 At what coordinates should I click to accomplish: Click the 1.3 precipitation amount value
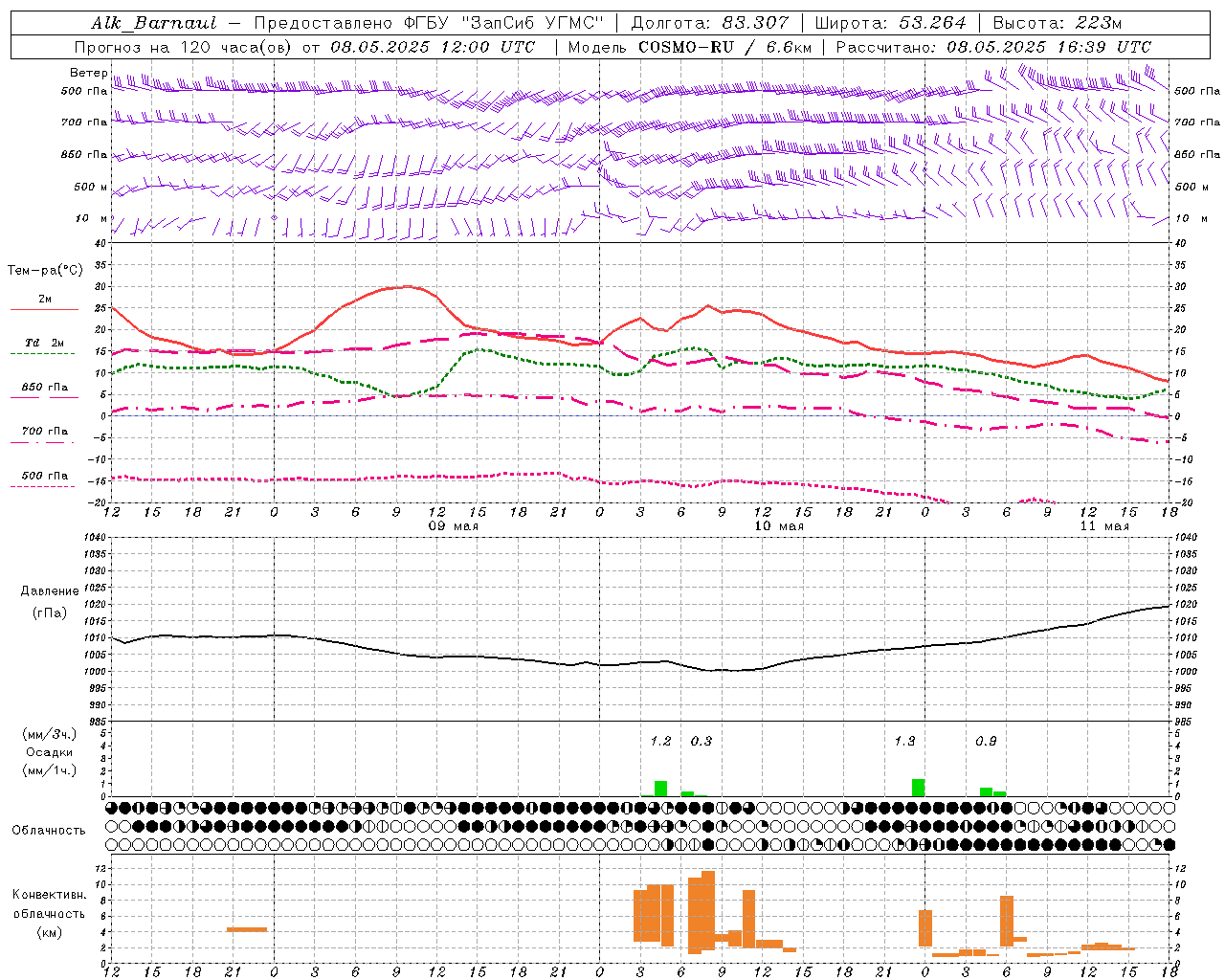tap(904, 741)
